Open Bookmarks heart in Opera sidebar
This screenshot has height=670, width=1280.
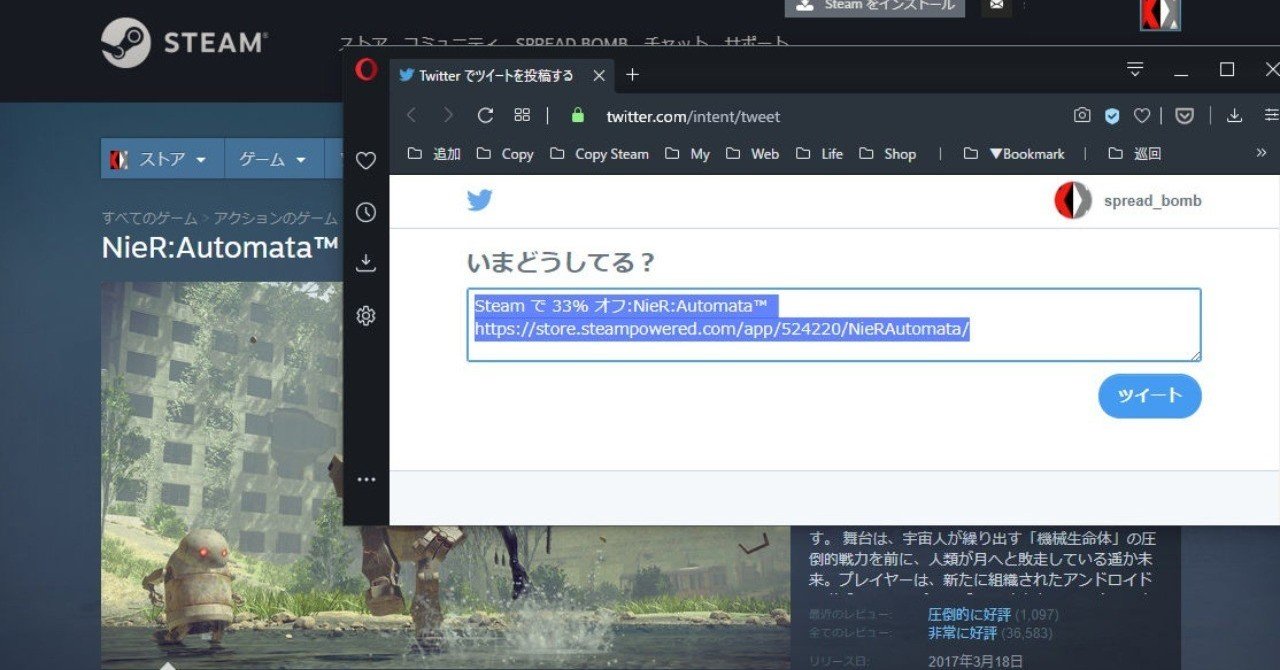(366, 161)
